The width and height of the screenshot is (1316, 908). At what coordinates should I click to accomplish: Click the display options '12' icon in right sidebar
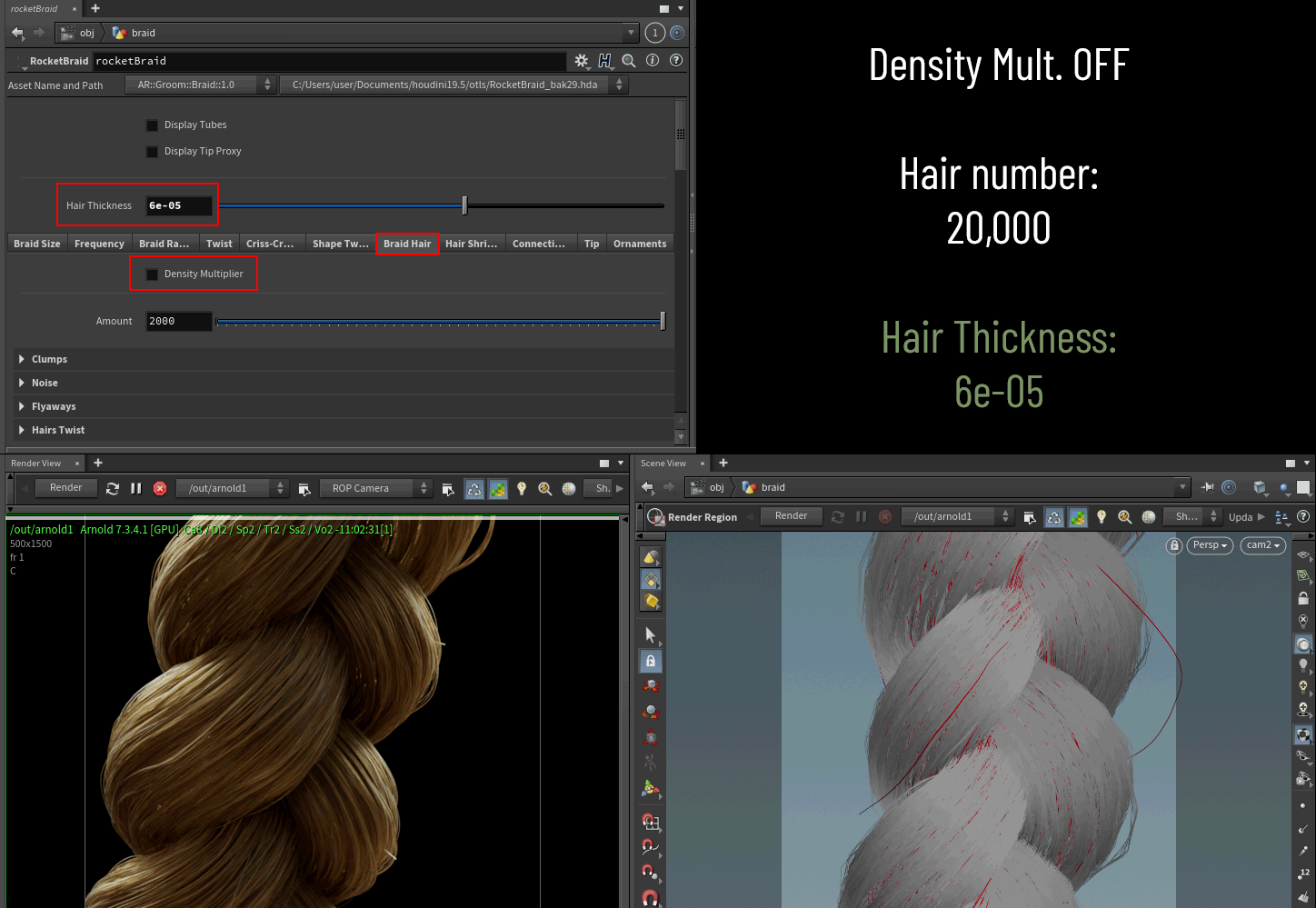(x=1303, y=873)
